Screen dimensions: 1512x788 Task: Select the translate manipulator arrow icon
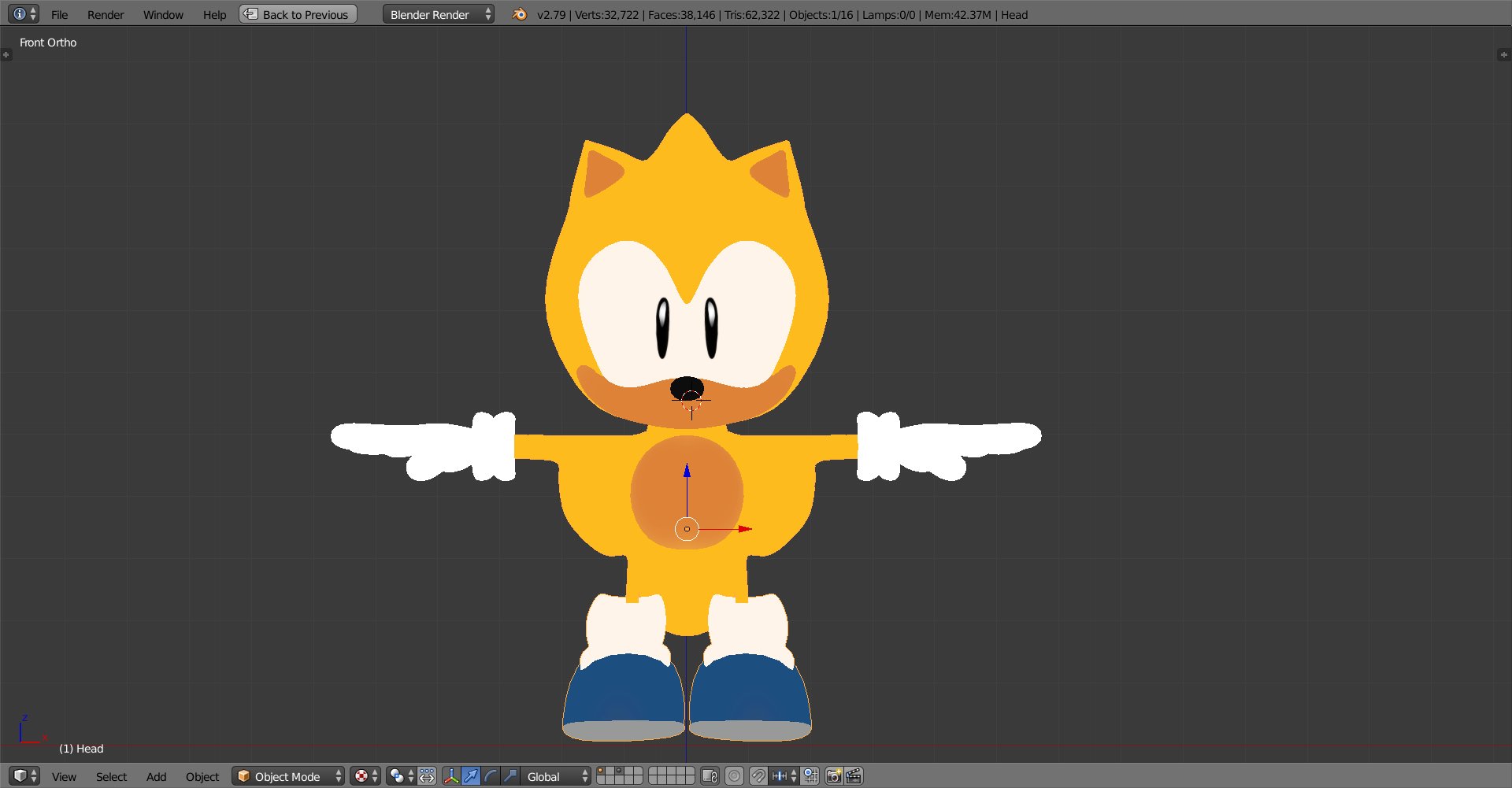(x=470, y=776)
